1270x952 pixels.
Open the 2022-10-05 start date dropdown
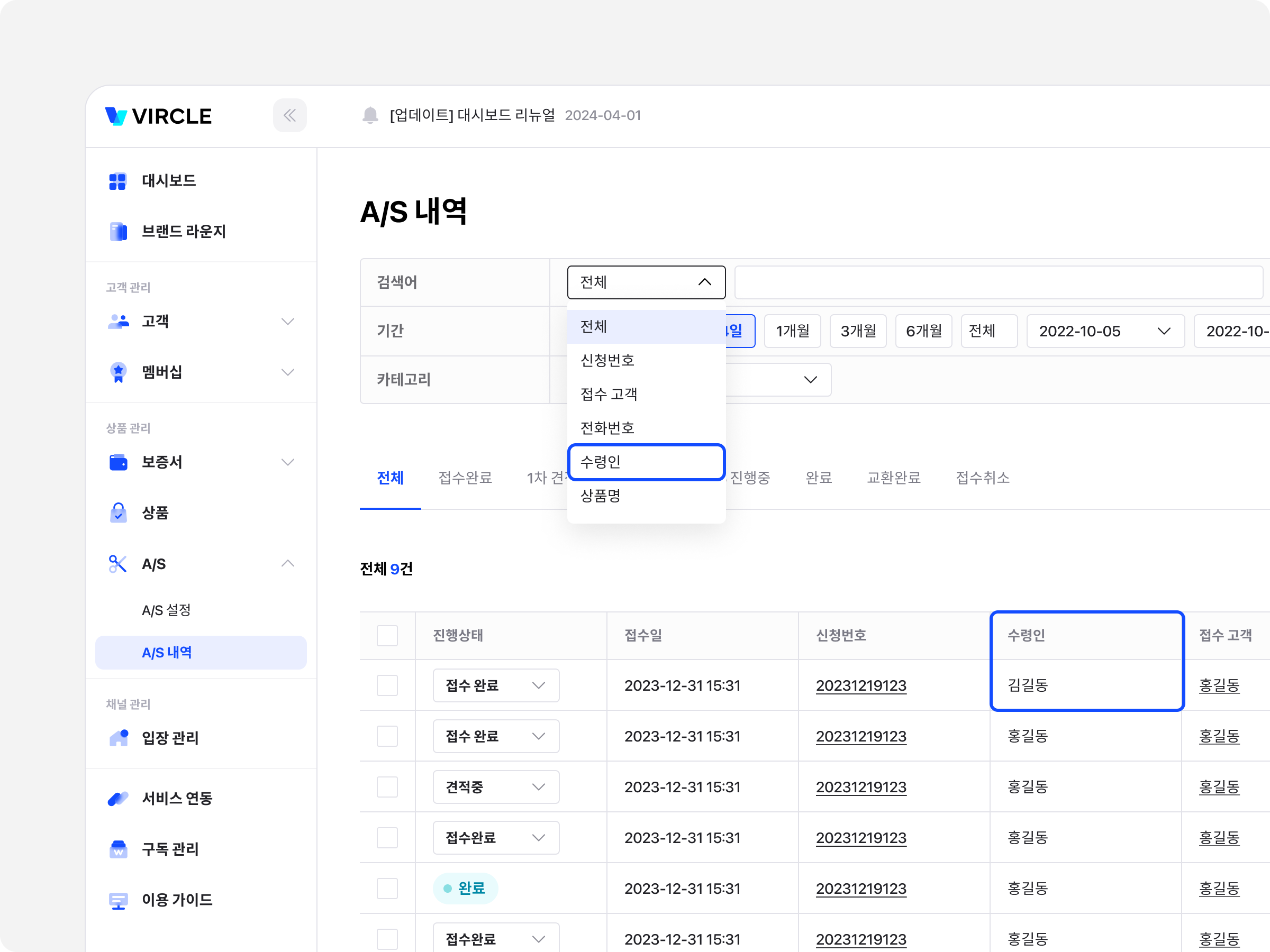pos(1105,331)
